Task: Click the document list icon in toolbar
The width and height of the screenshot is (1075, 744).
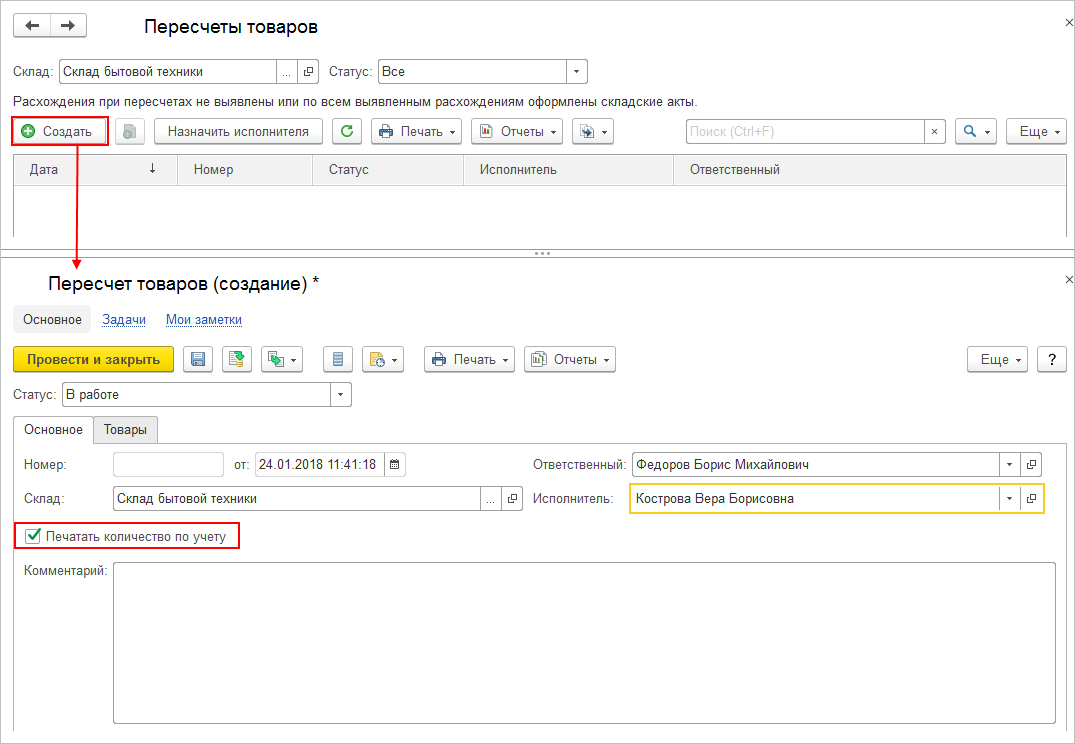Action: [x=338, y=359]
